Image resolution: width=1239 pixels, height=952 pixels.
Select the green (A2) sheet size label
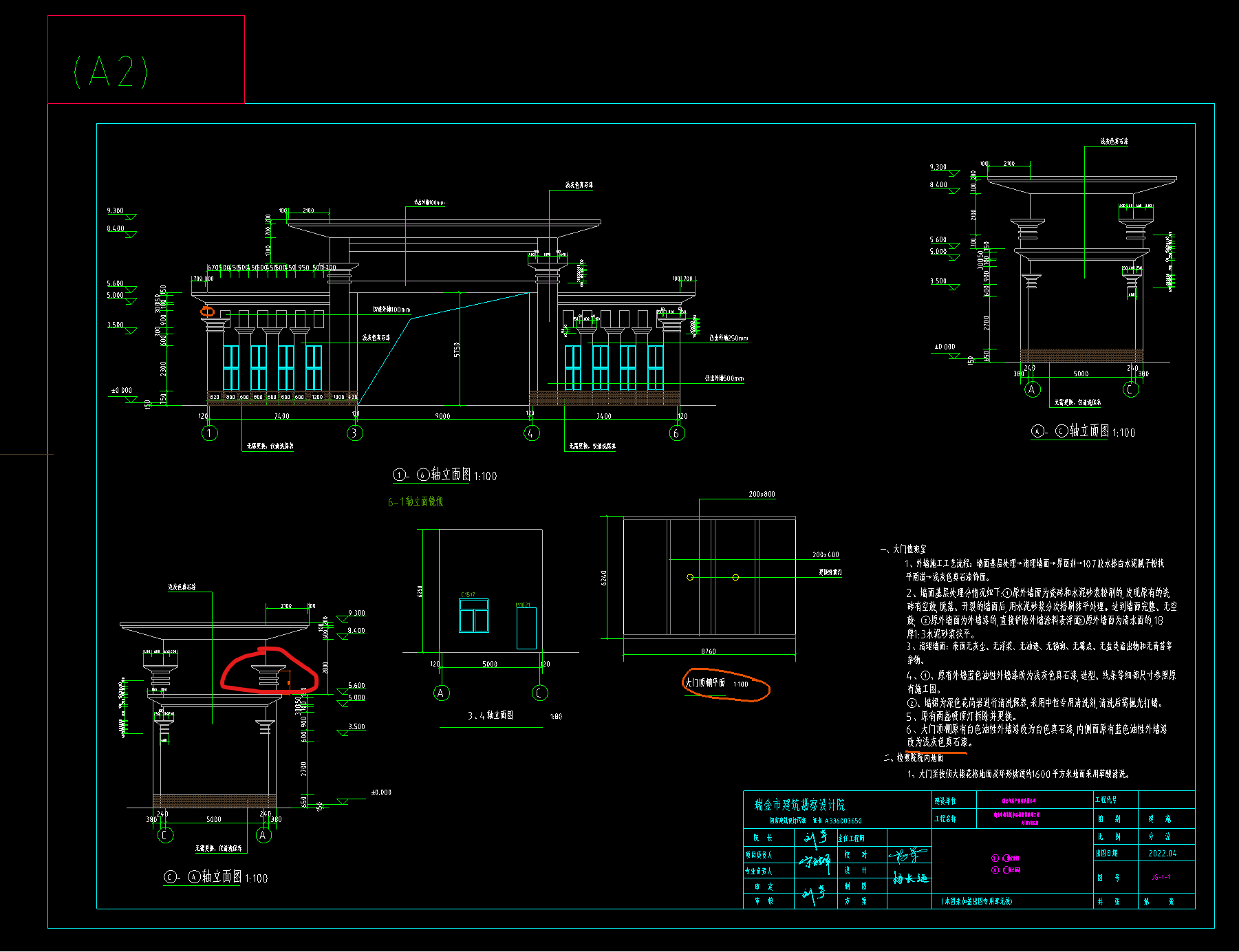110,72
